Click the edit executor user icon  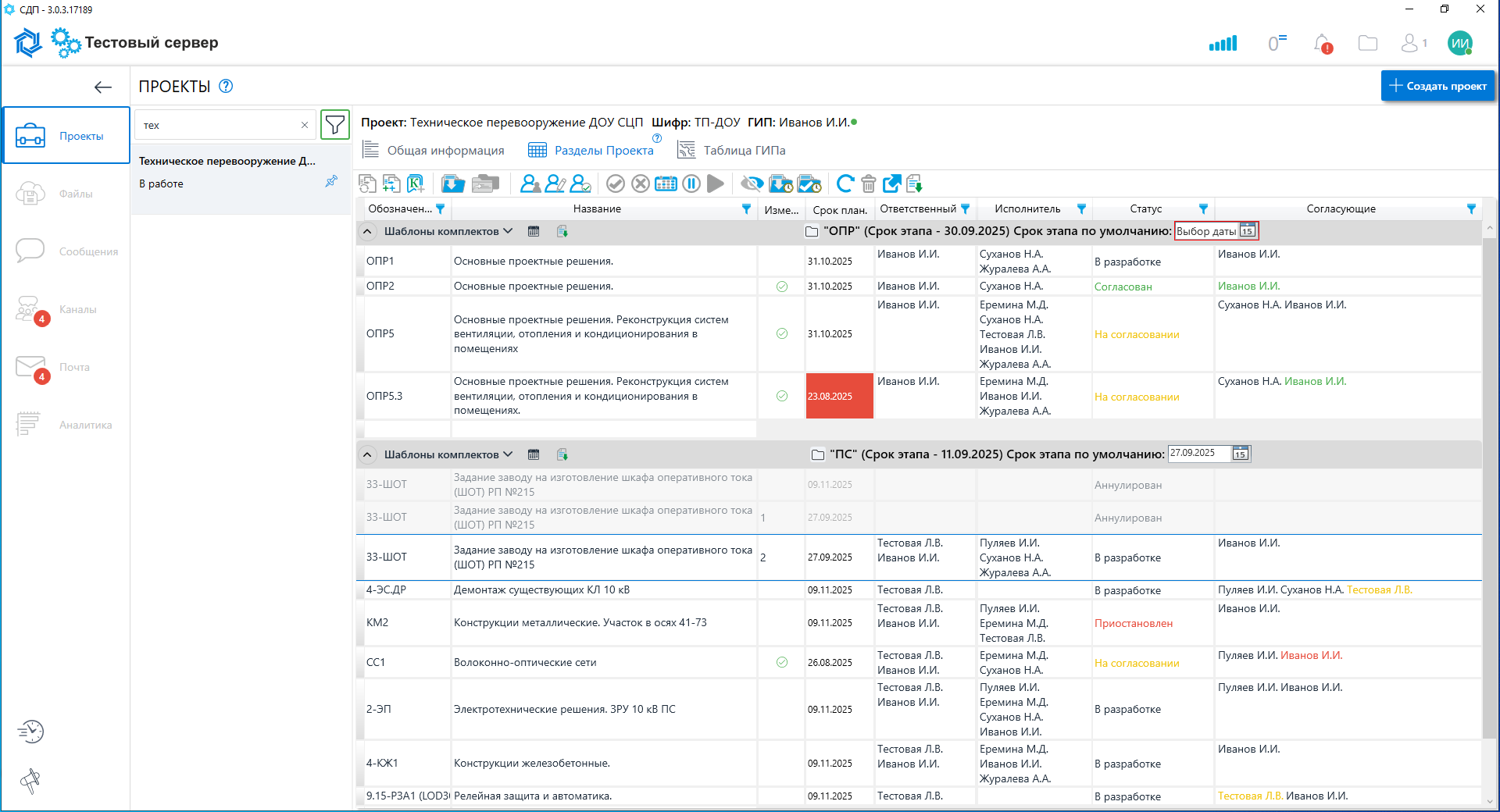(555, 183)
